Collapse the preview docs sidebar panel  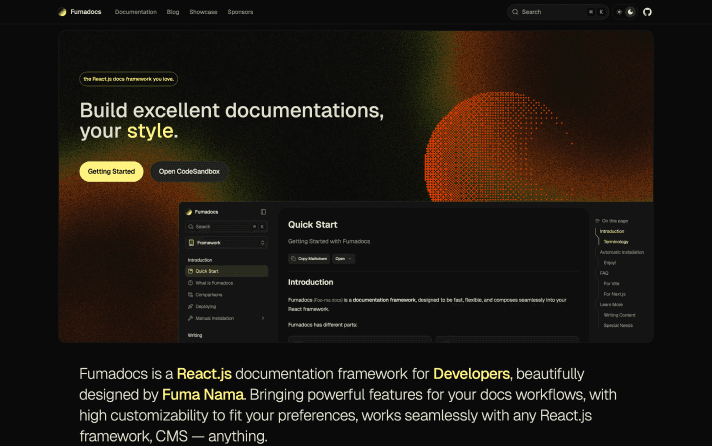coord(263,212)
